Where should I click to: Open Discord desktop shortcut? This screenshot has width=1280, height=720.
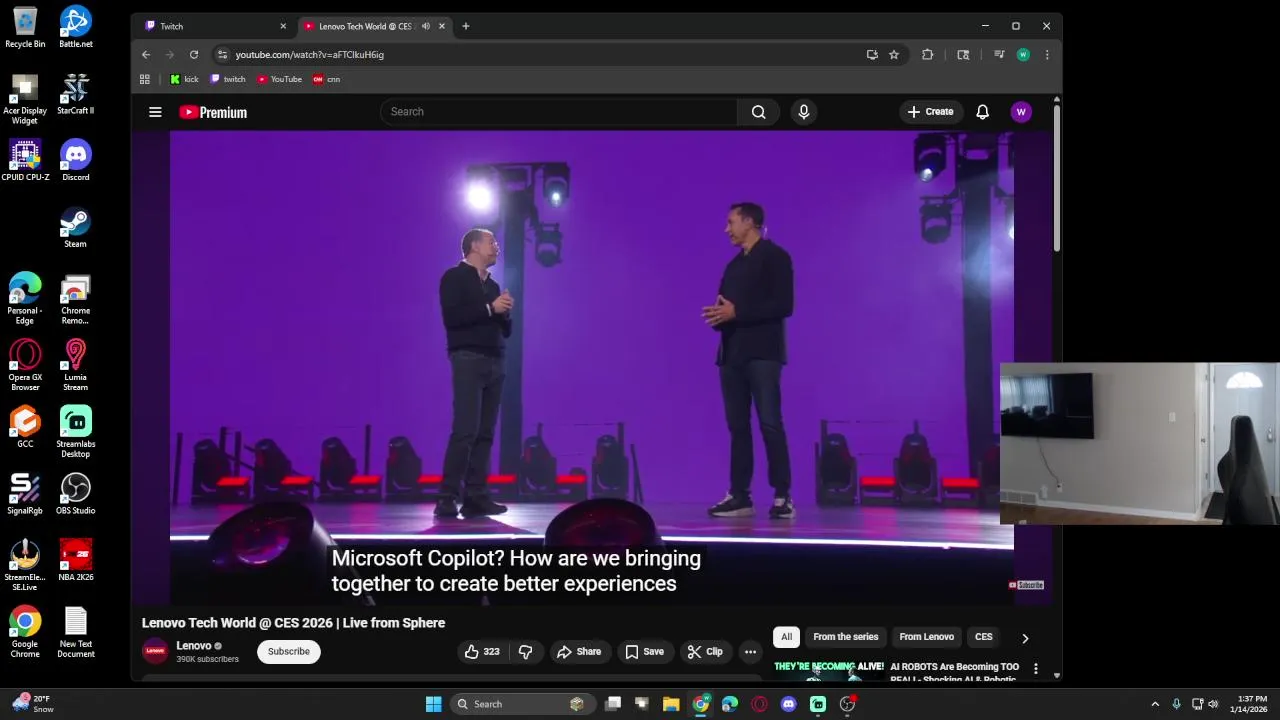pyautogui.click(x=75, y=160)
